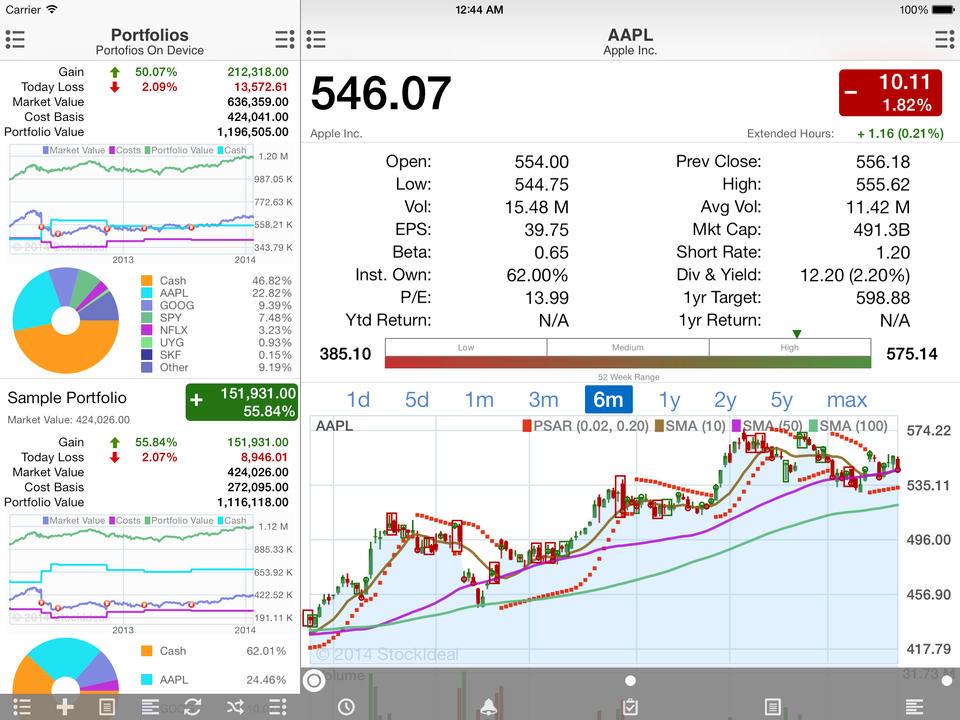
Task: Open the checklist clipboard icon
Action: pyautogui.click(x=629, y=707)
